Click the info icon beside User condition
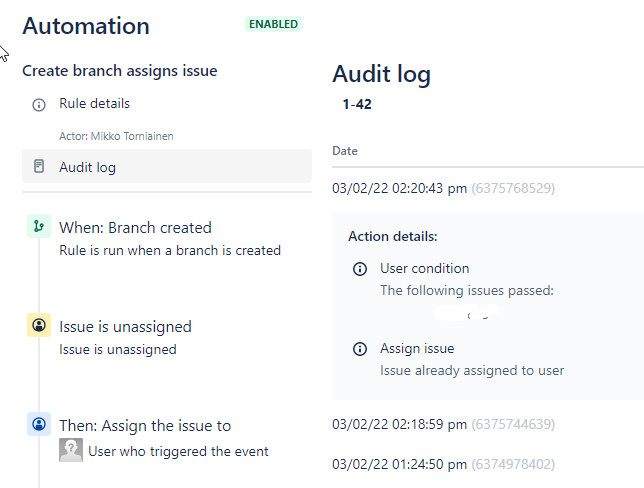The height and width of the screenshot is (488, 644). [360, 269]
